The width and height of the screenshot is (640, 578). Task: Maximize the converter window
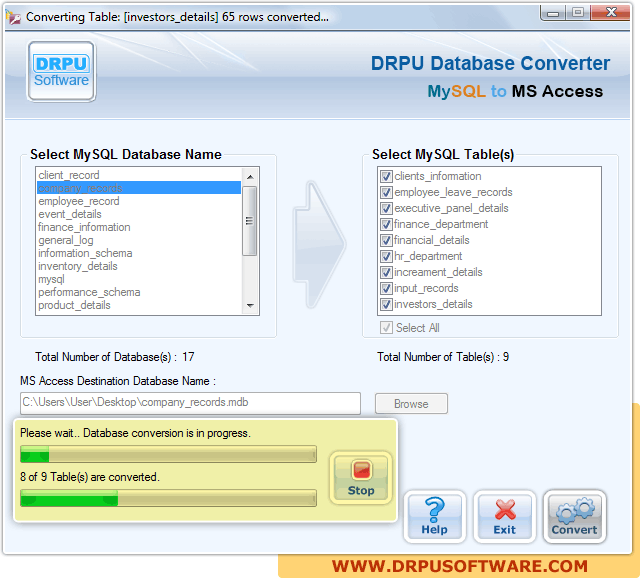click(x=578, y=13)
